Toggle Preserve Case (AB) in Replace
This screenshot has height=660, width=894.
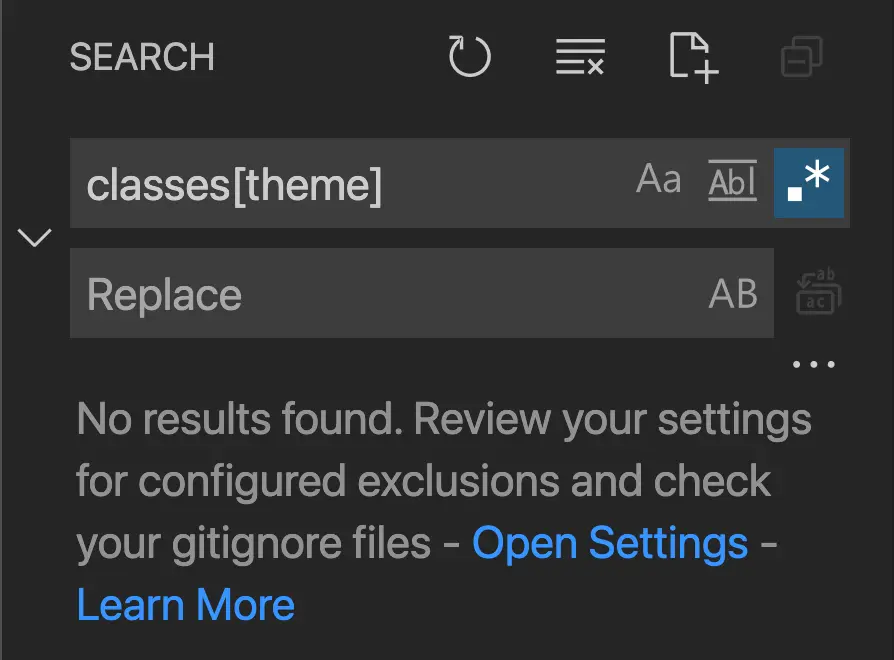(x=733, y=294)
